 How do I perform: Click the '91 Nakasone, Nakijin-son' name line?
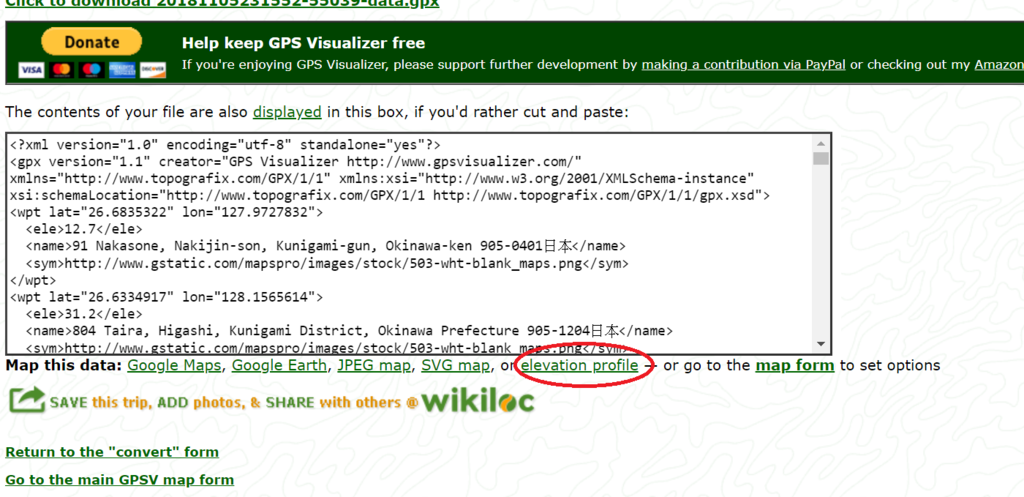pyautogui.click(x=325, y=246)
